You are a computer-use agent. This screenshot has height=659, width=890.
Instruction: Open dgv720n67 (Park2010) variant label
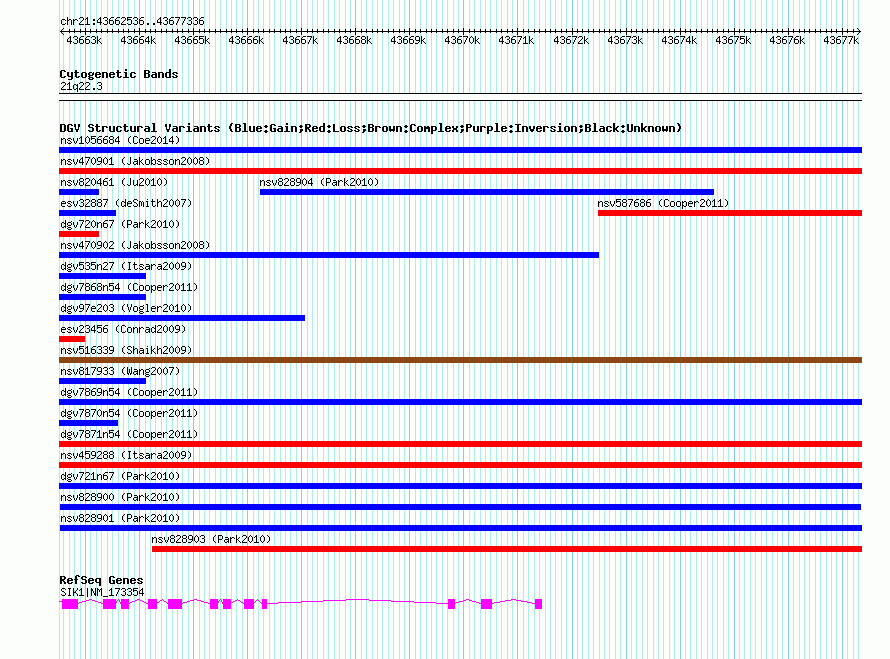120,224
